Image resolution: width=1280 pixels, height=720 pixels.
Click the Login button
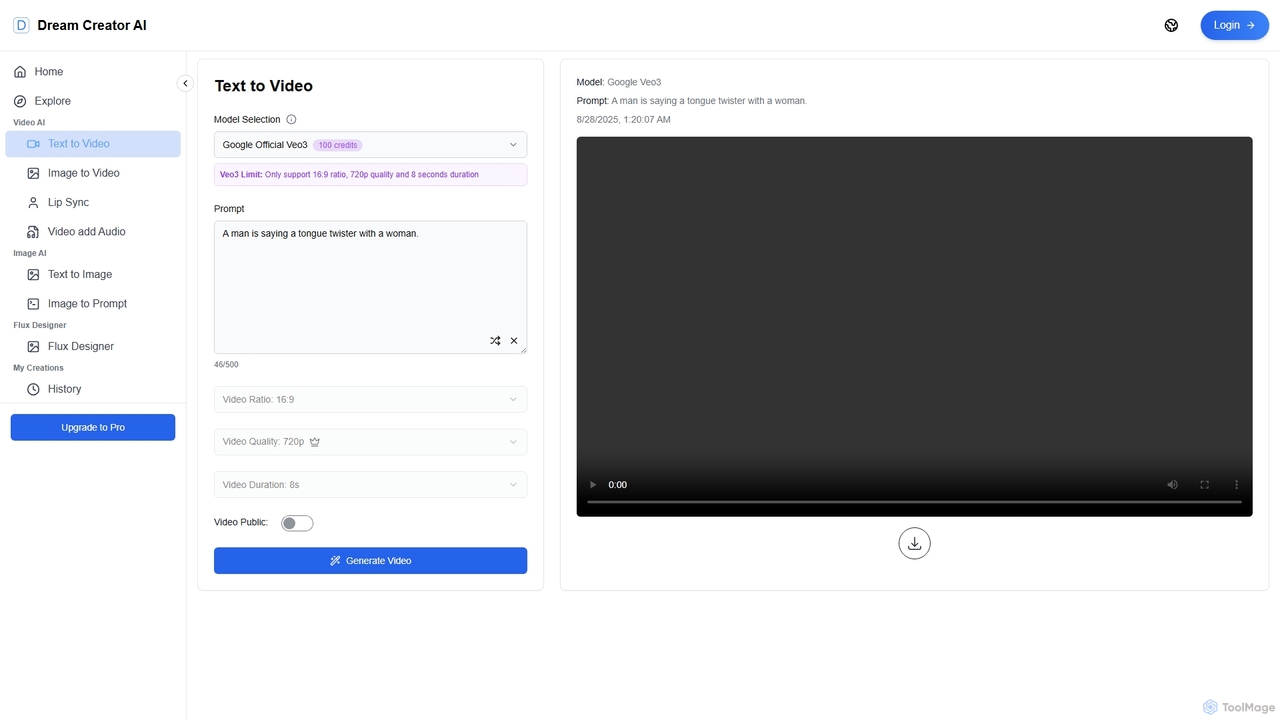tap(1234, 25)
